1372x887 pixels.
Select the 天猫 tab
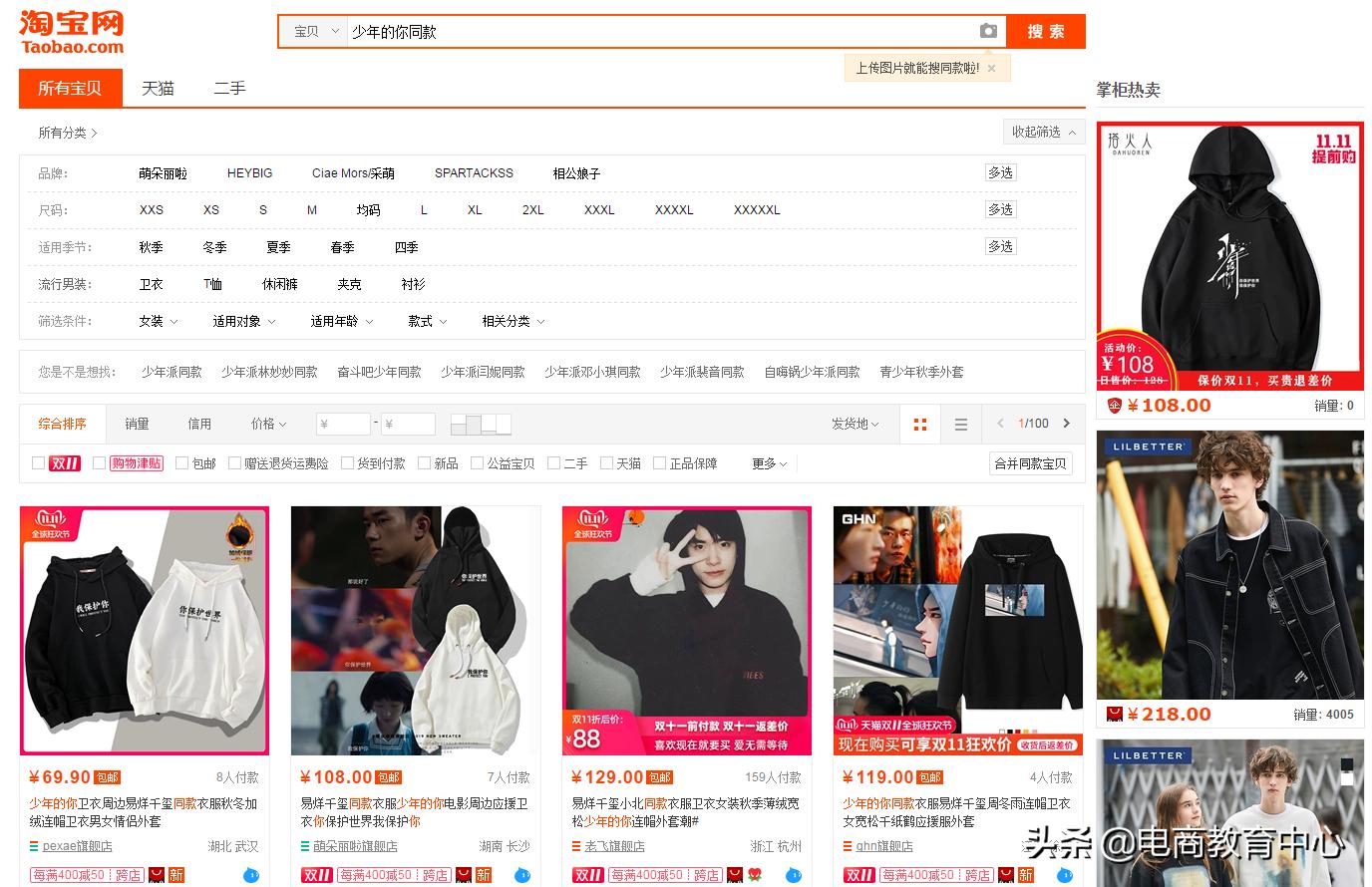pos(158,88)
